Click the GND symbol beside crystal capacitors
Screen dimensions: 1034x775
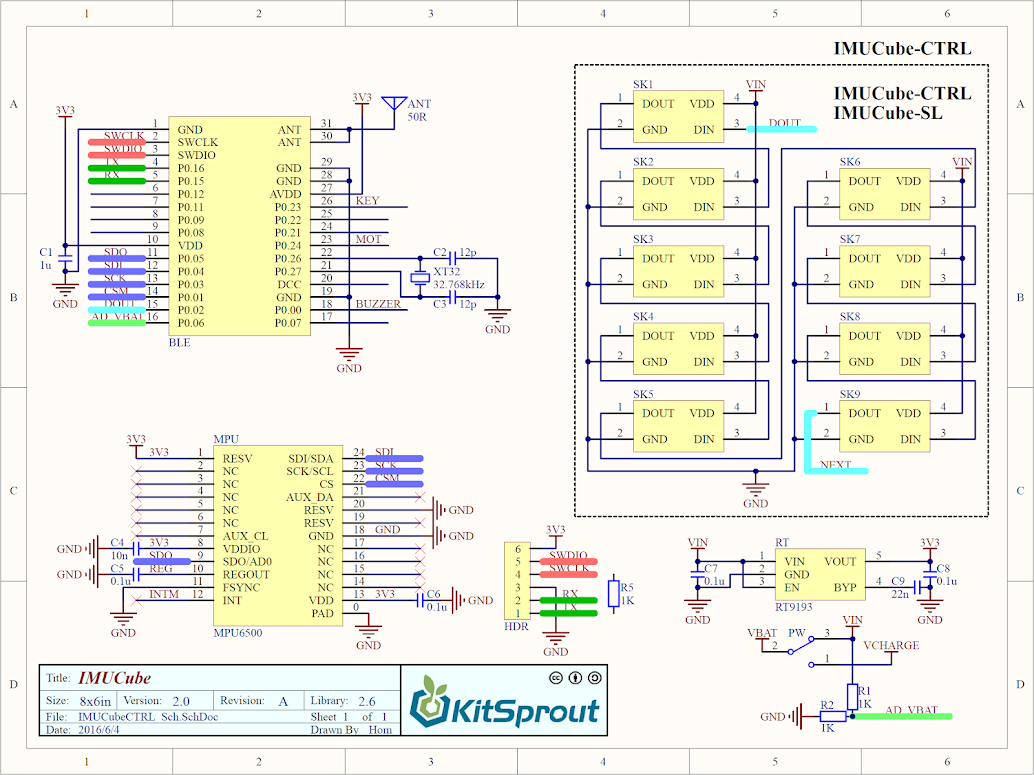497,317
